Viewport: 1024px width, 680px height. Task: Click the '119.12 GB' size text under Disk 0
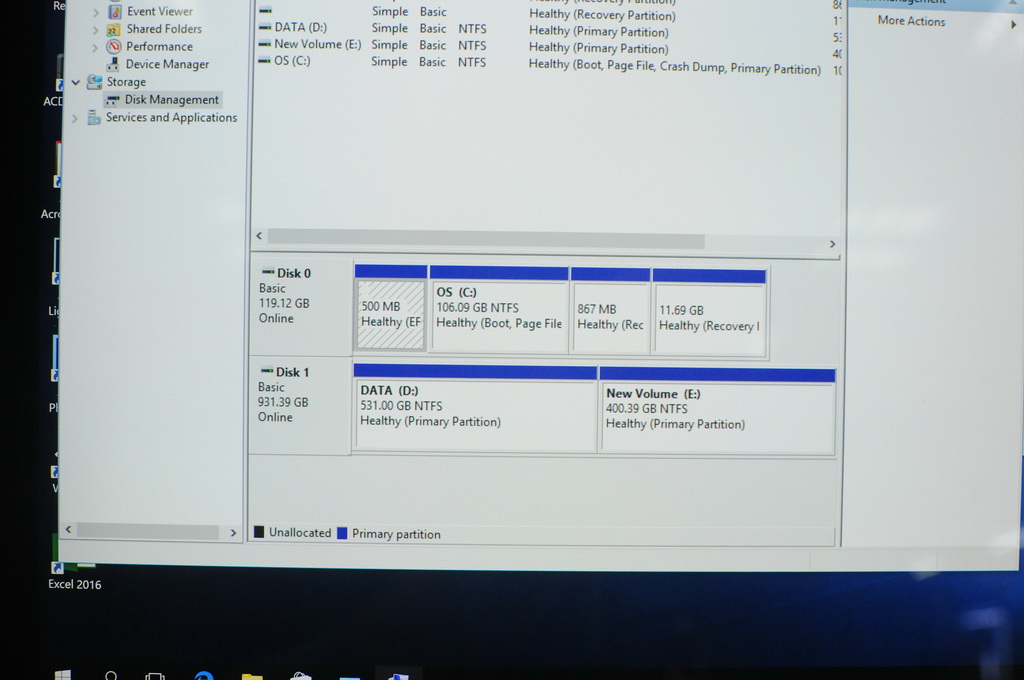coord(283,304)
